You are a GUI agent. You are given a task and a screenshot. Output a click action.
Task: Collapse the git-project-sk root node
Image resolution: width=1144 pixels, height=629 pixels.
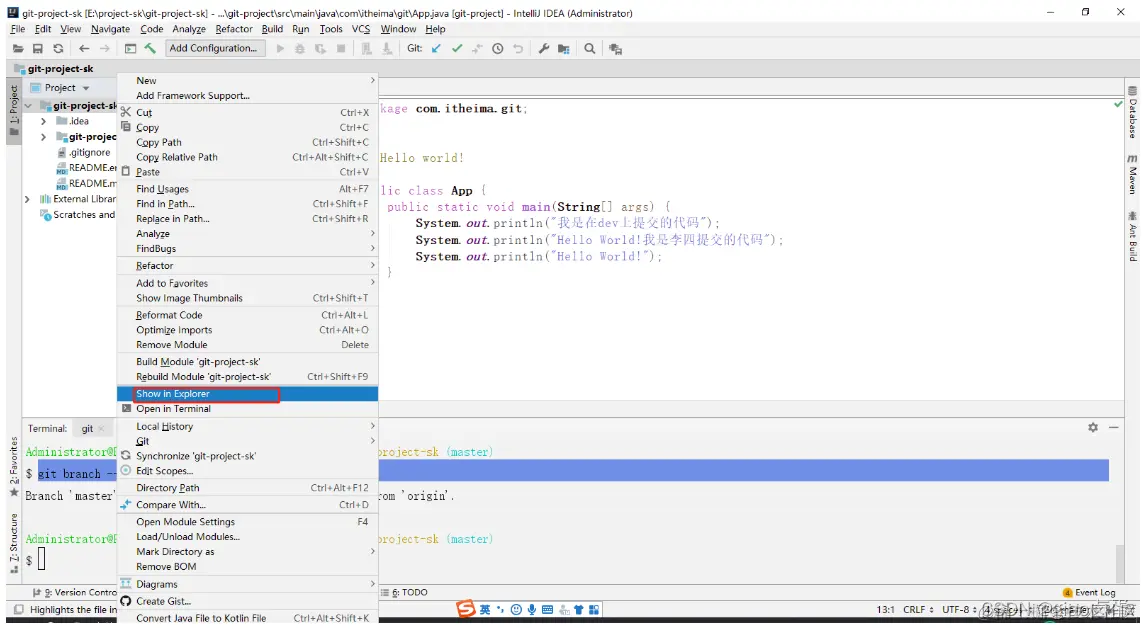point(28,106)
